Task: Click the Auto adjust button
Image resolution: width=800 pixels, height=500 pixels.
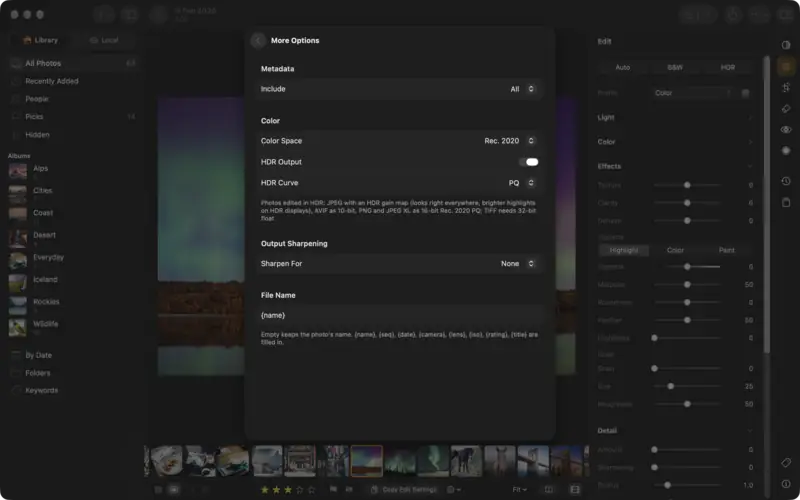Action: (622, 67)
